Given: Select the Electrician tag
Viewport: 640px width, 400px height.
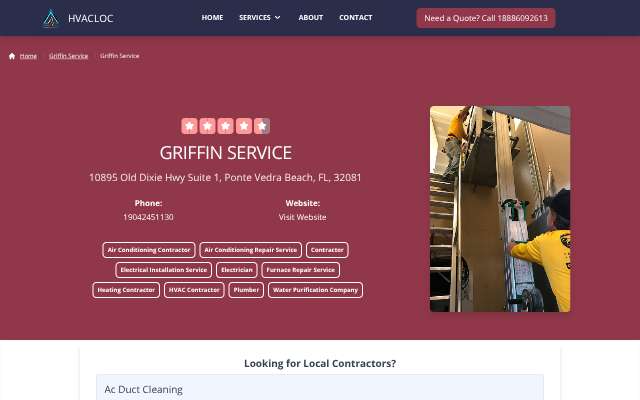Looking at the screenshot, I should [237, 270].
